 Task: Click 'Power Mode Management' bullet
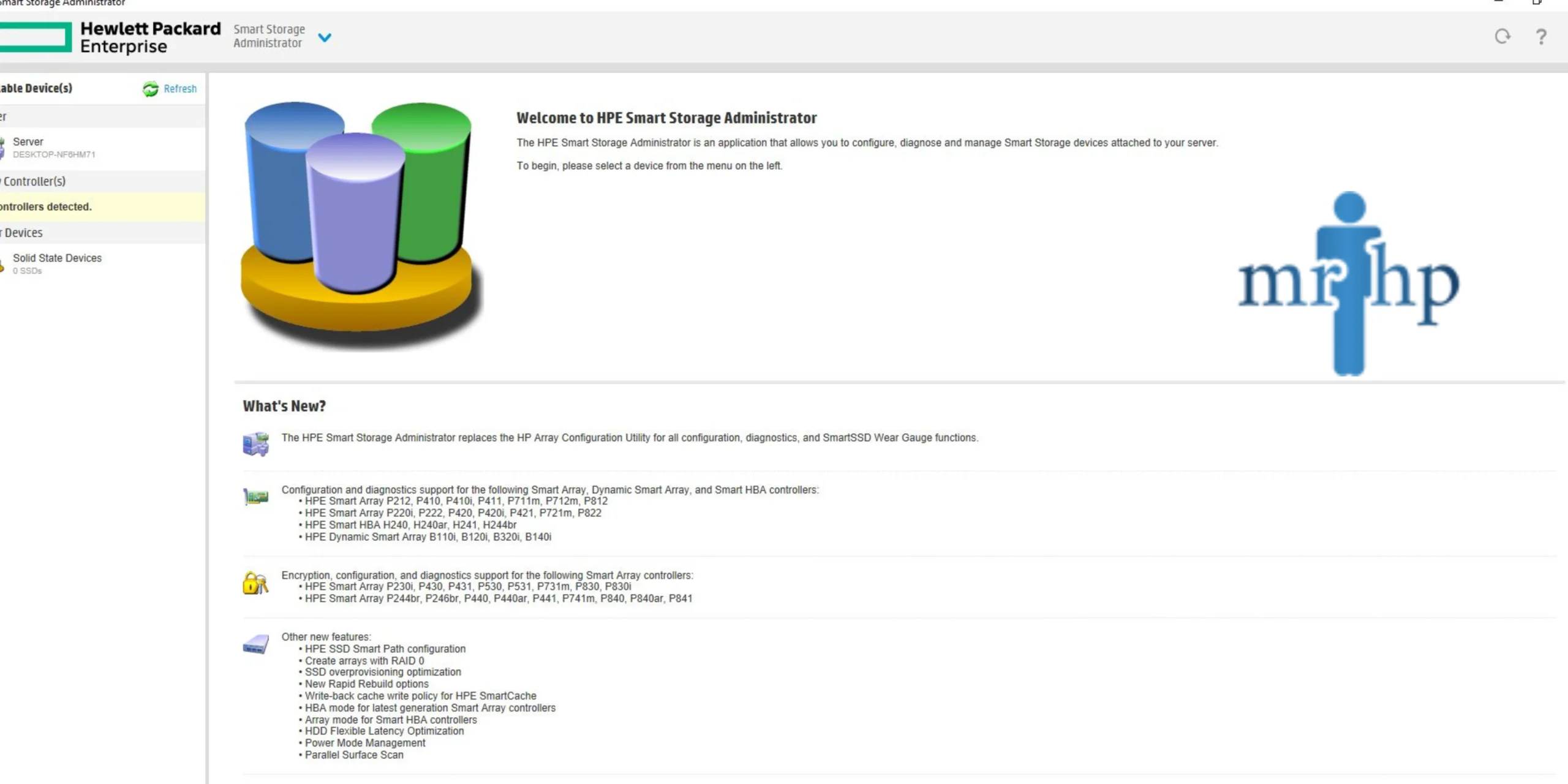[x=365, y=743]
